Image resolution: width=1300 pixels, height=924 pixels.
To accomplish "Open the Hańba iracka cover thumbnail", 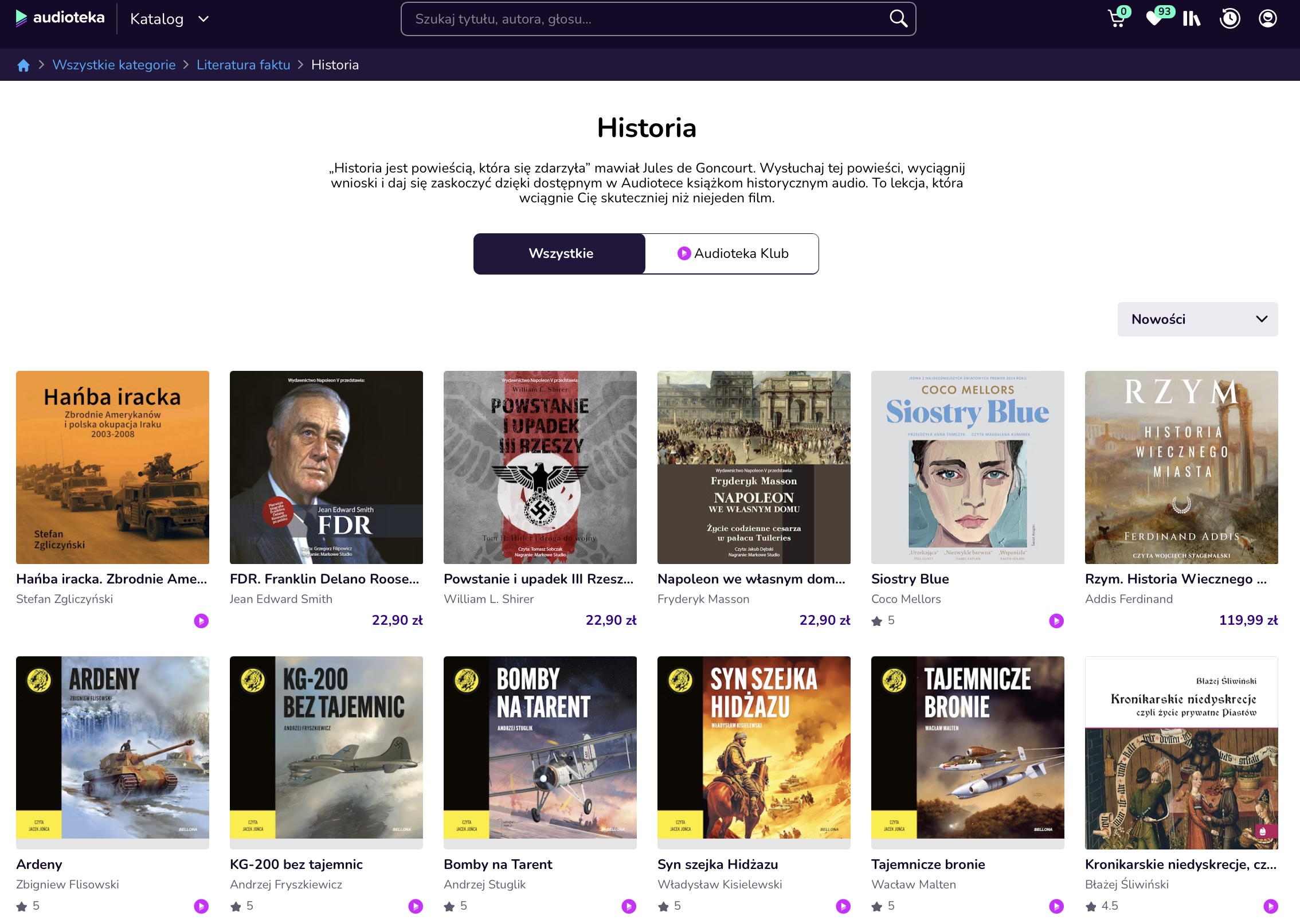I will point(112,467).
